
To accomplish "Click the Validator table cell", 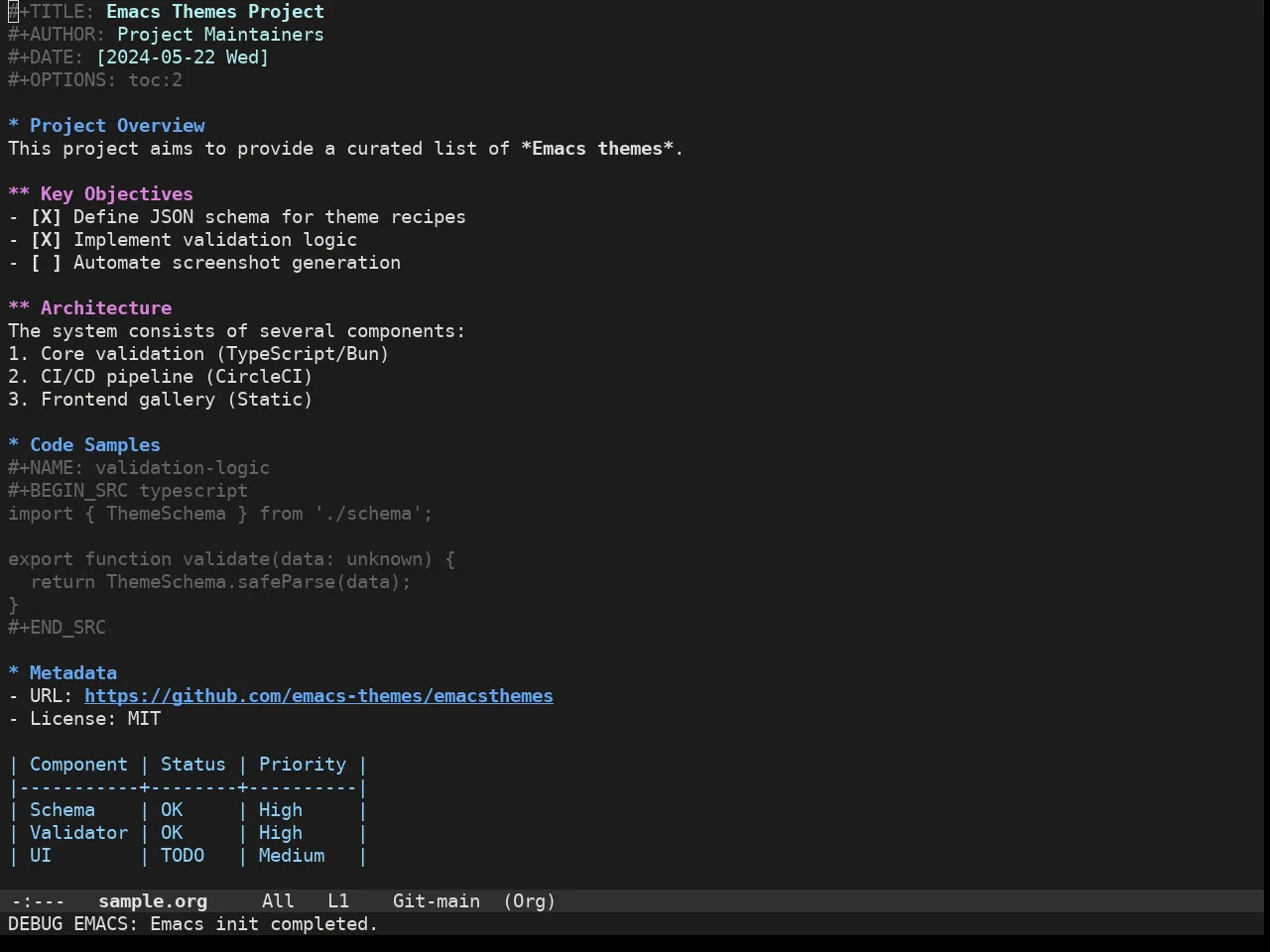I will point(78,833).
